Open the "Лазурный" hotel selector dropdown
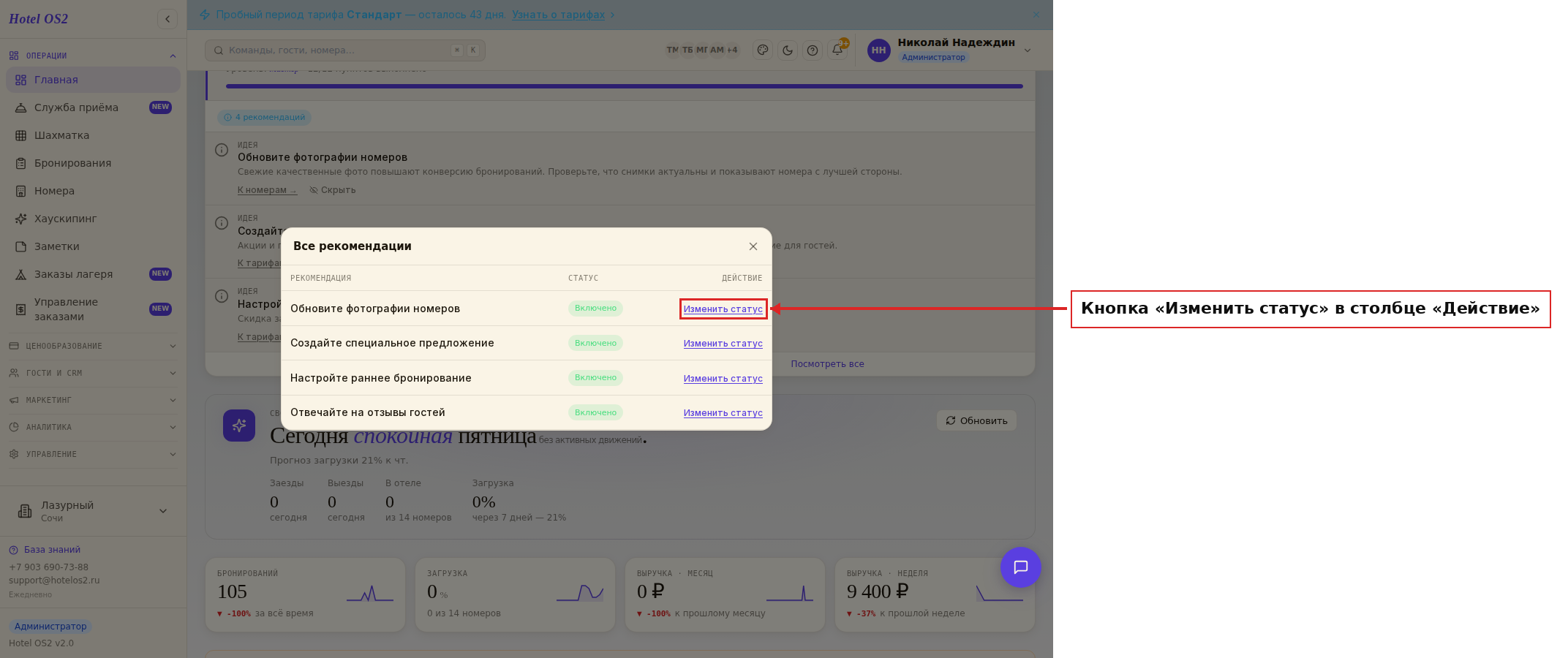The image size is (1568, 658). click(93, 511)
